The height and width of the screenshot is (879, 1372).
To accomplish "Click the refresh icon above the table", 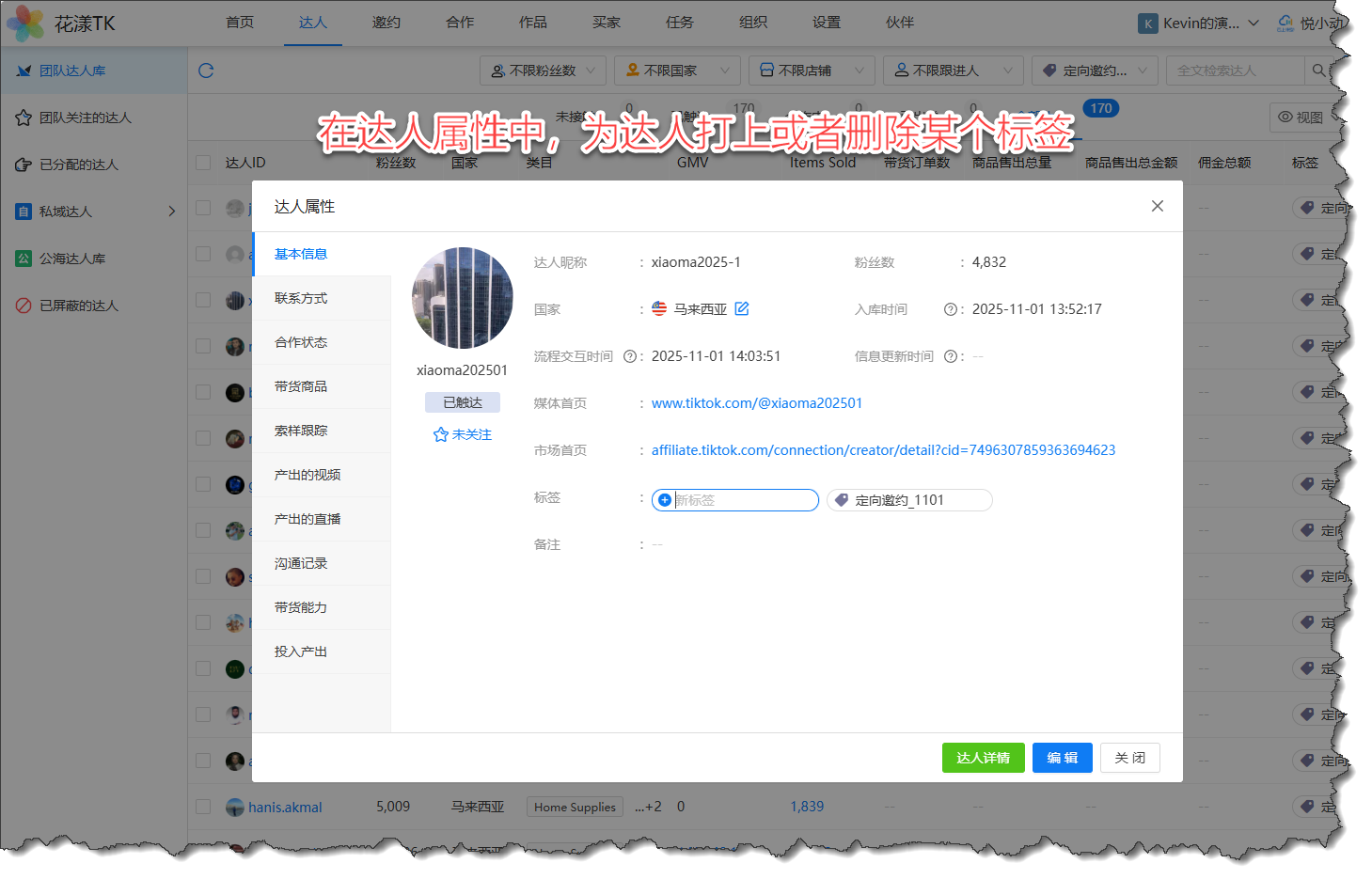I will pos(206,71).
